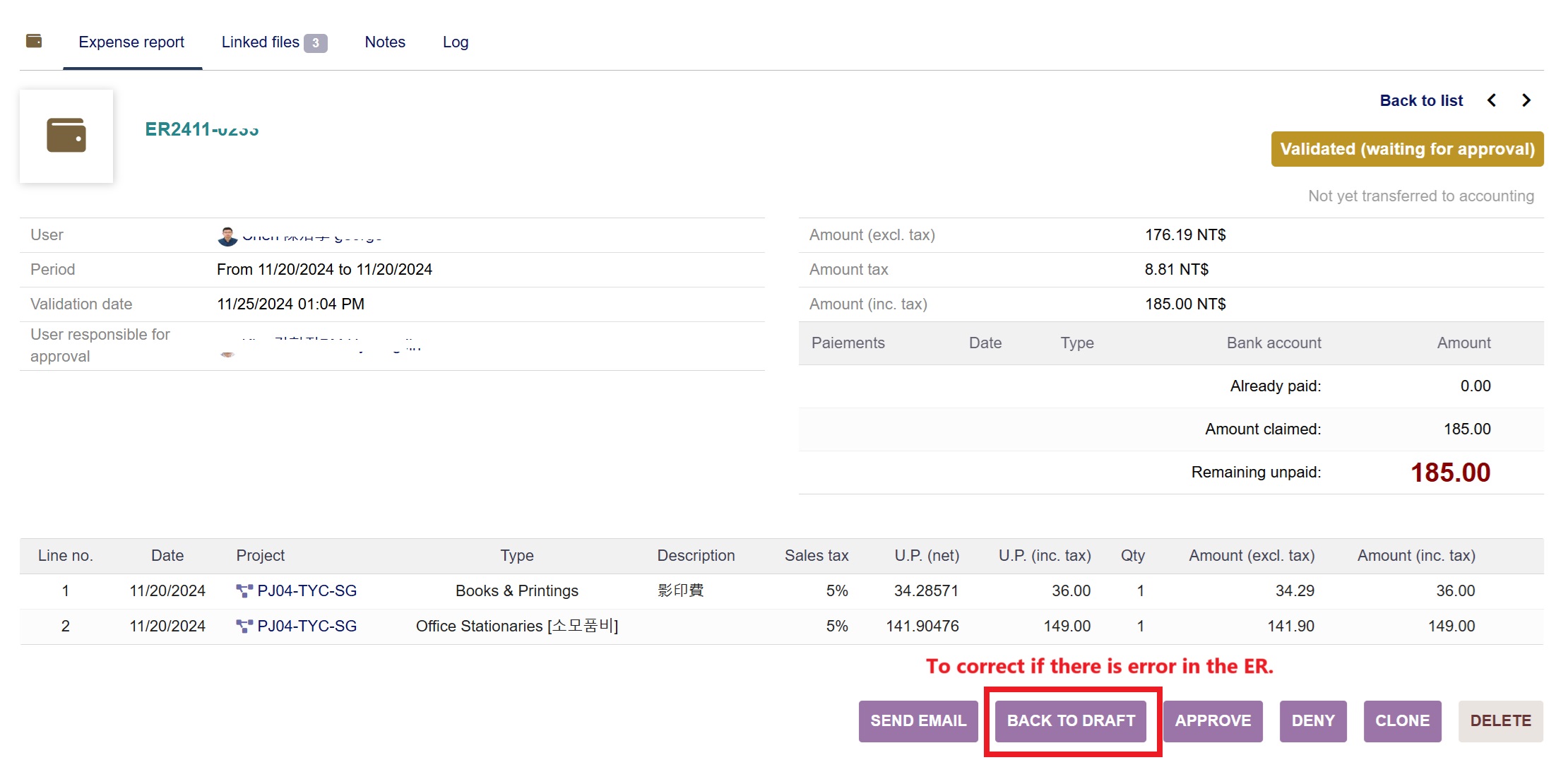Viewport: 1568px width, 772px height.
Task: Click project icon on line 1
Action: coord(244,590)
